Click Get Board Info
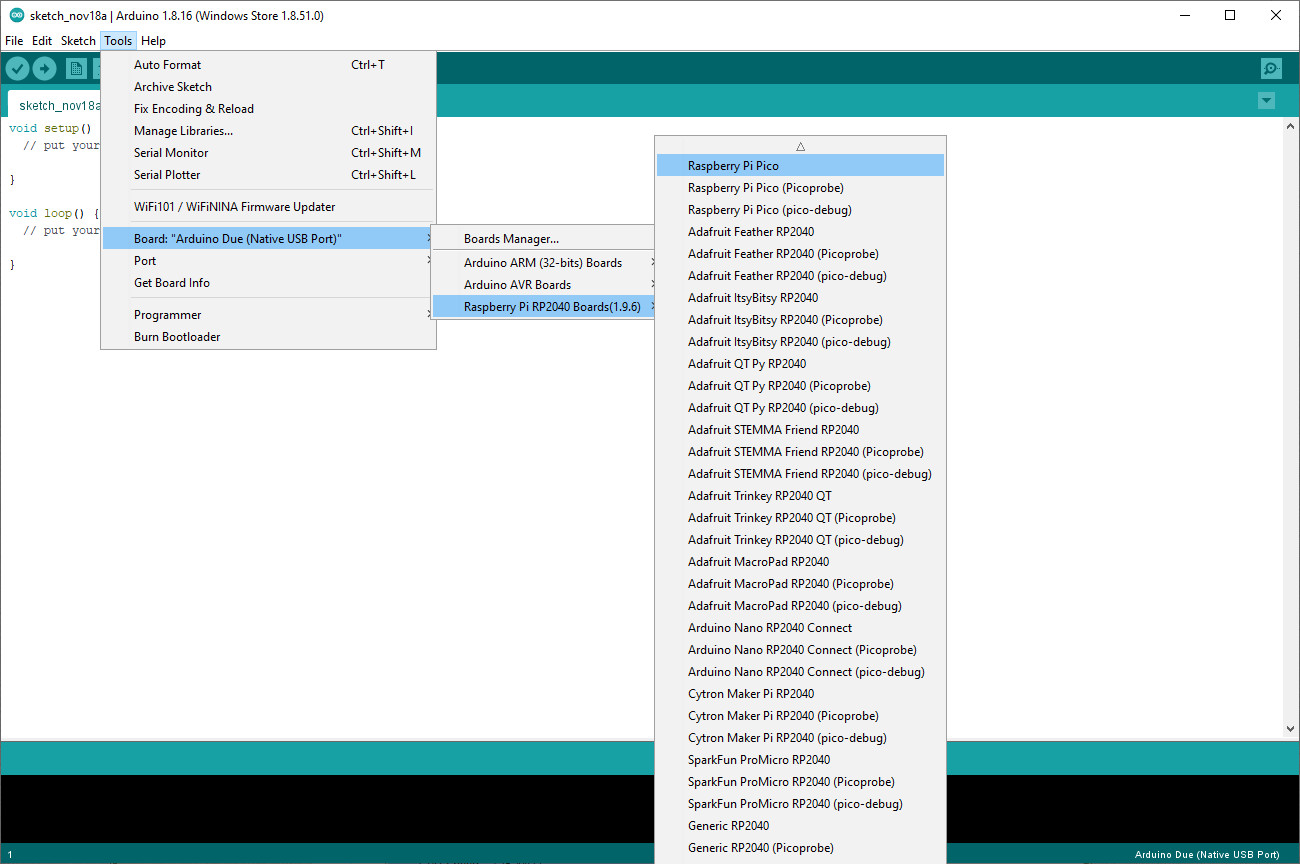The image size is (1300, 864). point(268,283)
